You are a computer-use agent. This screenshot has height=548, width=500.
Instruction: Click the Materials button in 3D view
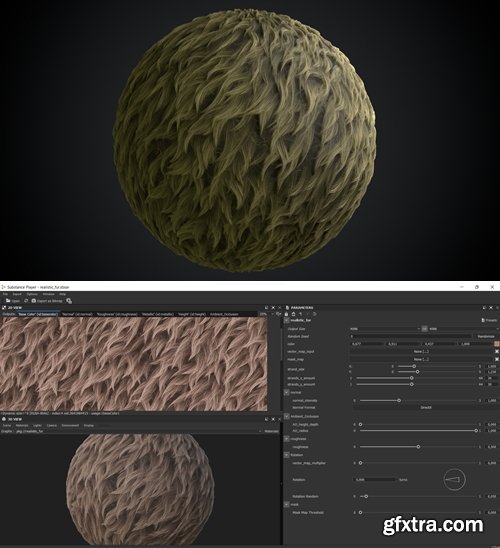[x=271, y=431]
